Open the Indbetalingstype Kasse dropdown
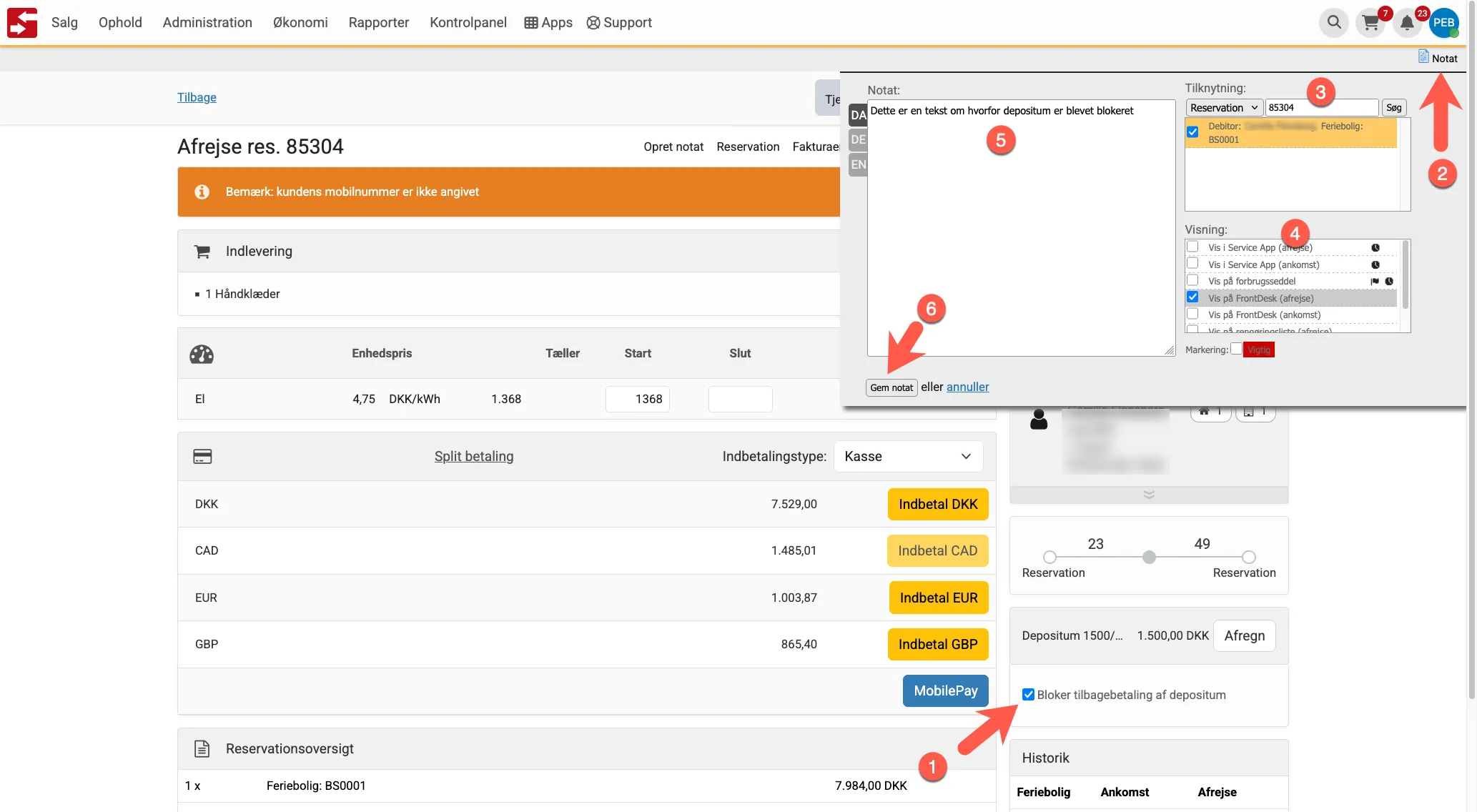 point(907,456)
